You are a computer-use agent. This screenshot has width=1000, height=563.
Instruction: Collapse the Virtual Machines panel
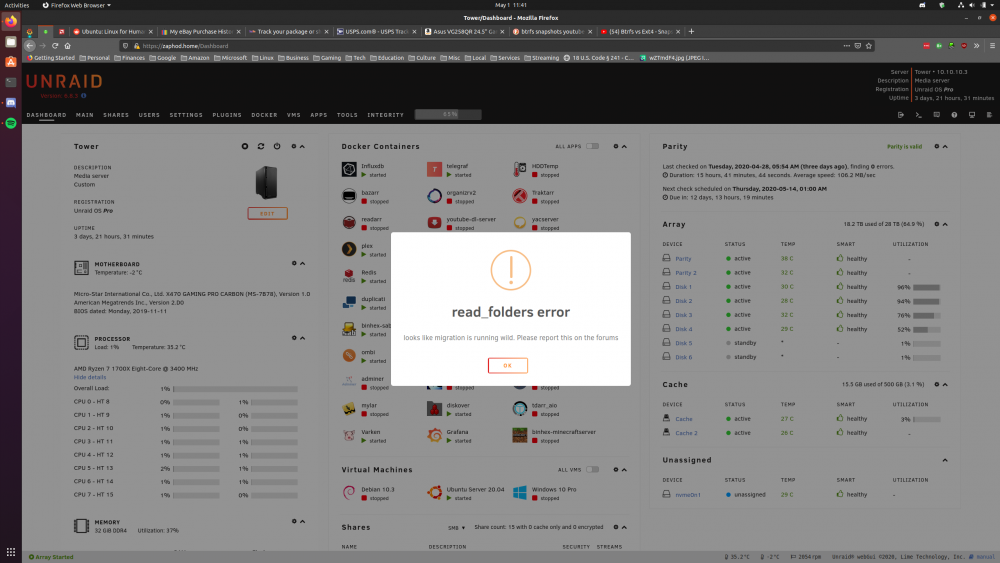click(624, 469)
